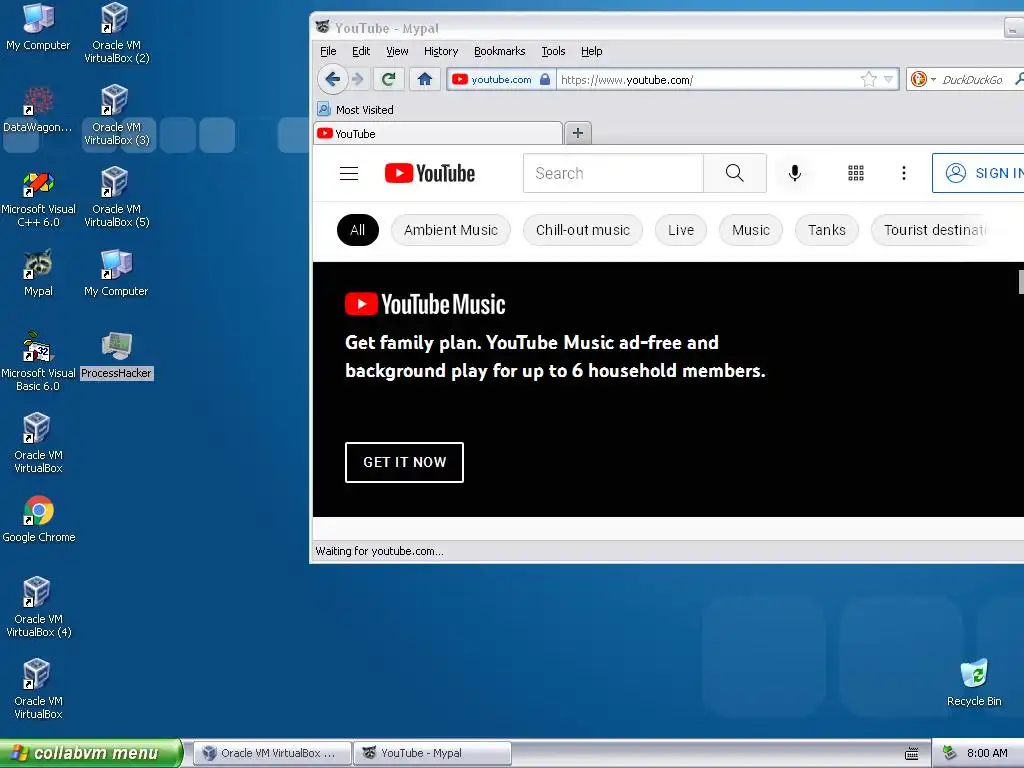
Task: Open the Help menu
Action: coord(592,51)
